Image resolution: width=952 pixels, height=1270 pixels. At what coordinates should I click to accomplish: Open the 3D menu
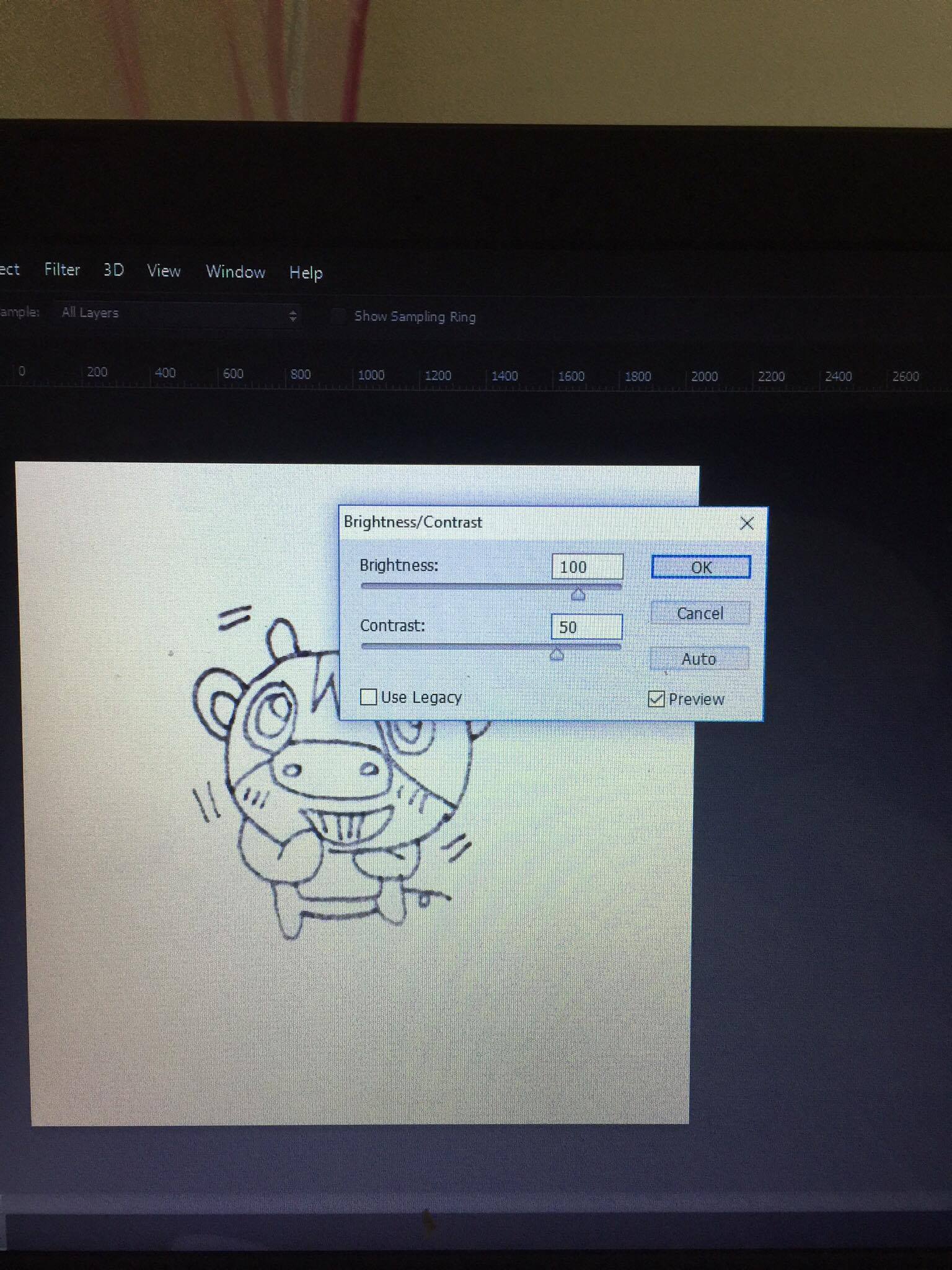pos(113,270)
